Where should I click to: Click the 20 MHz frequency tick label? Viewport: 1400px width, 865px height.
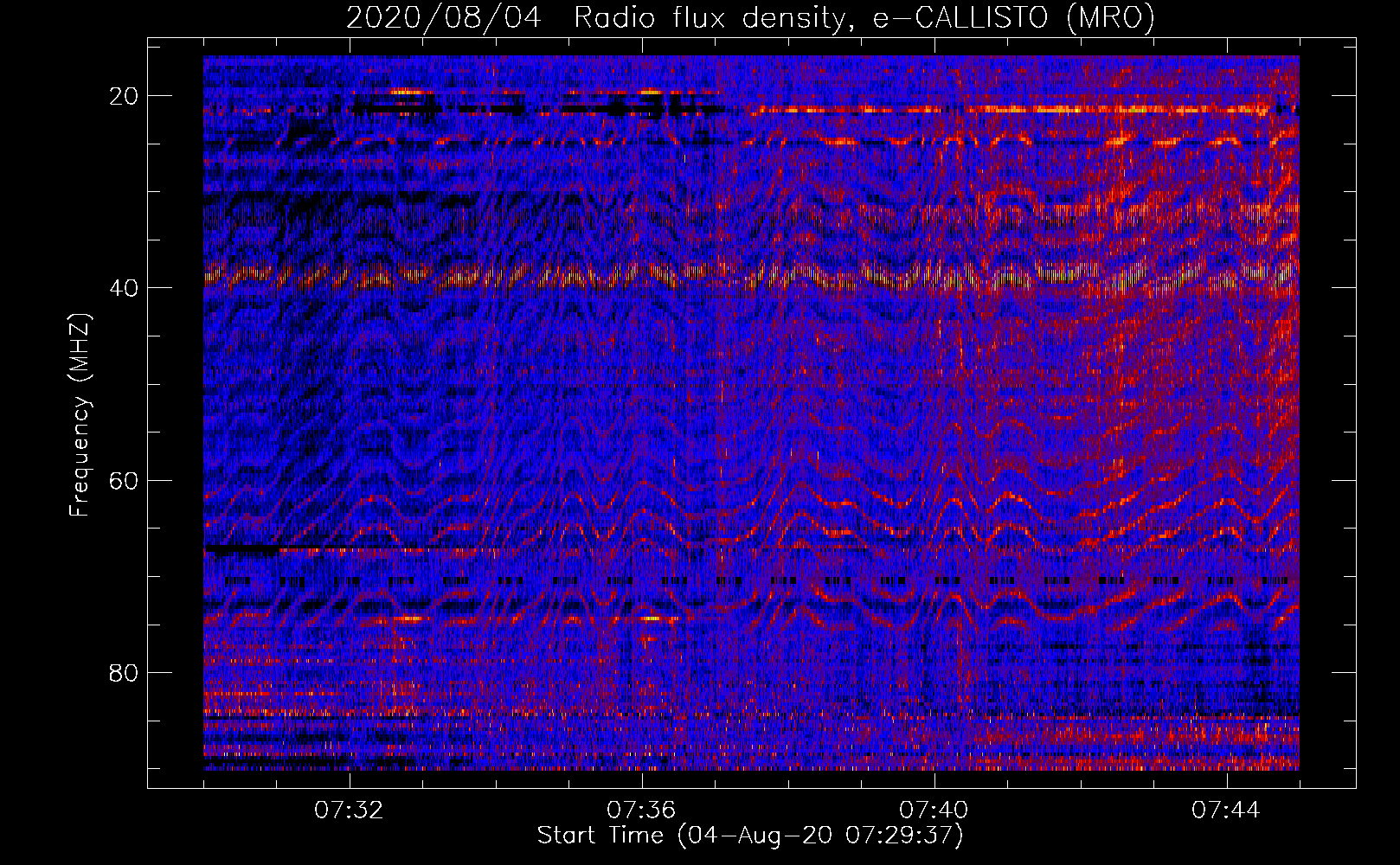[125, 96]
